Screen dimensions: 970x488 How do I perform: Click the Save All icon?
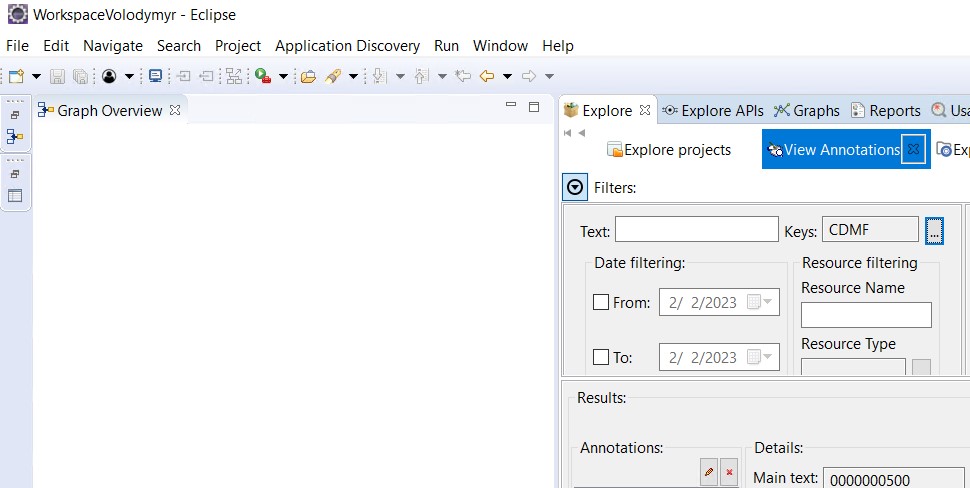(x=80, y=76)
